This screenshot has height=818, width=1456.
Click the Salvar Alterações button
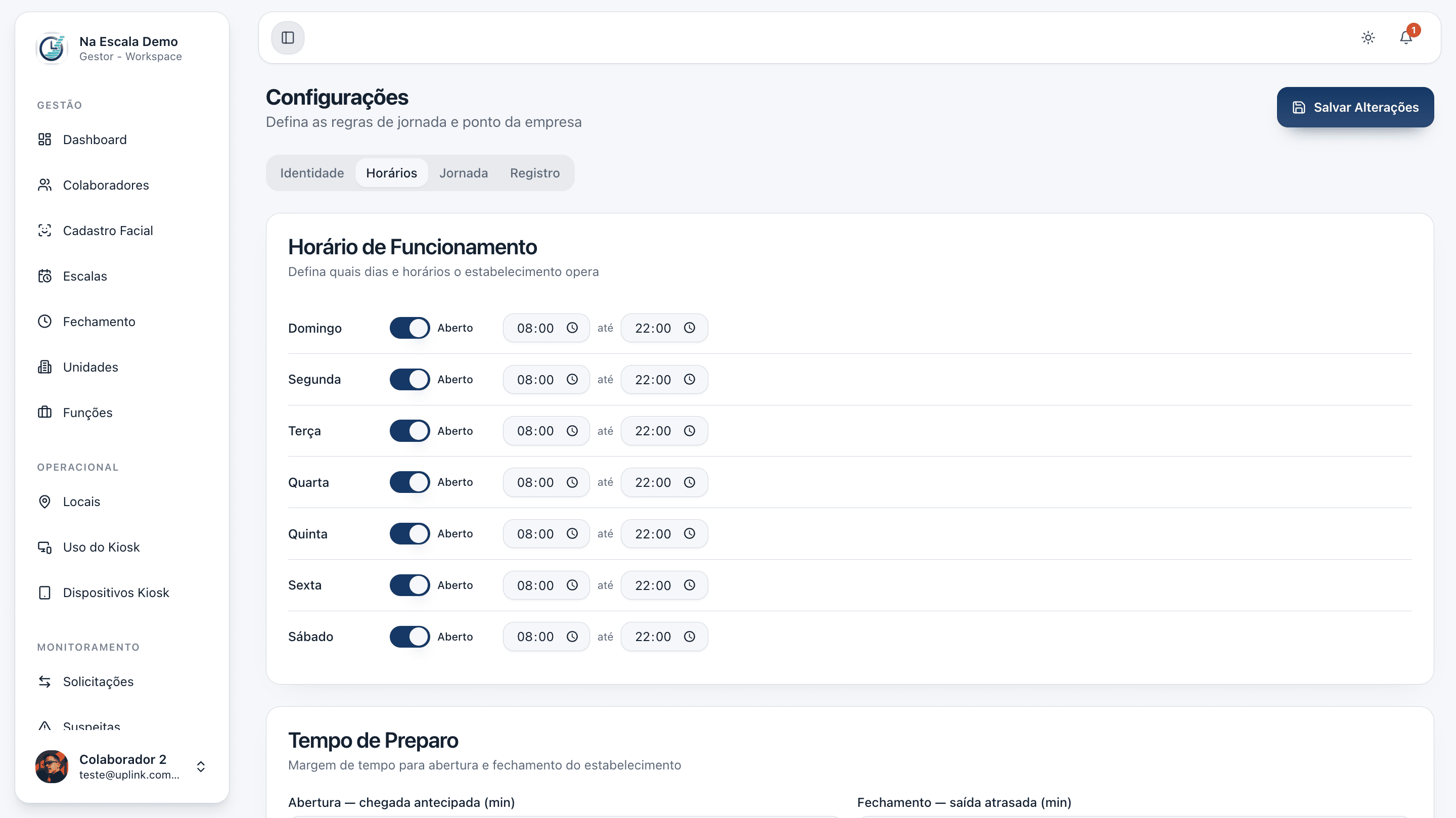pos(1355,107)
